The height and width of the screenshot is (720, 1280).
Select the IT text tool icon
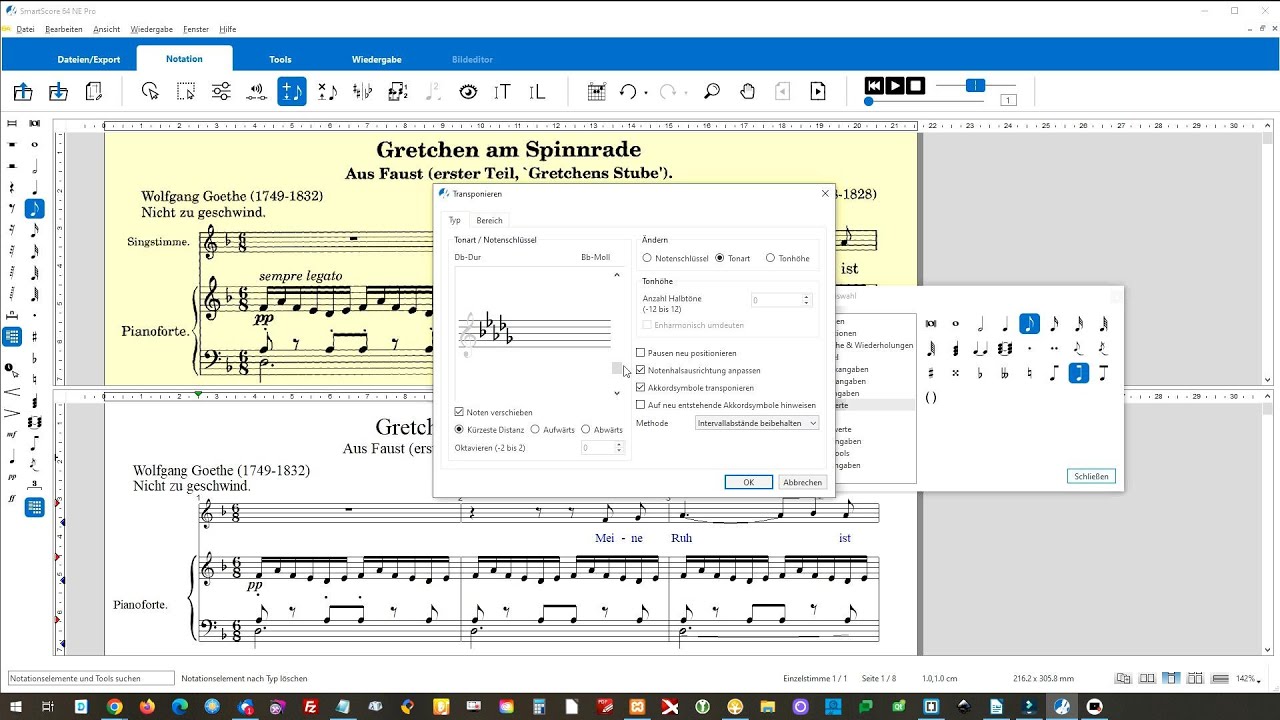(x=502, y=92)
